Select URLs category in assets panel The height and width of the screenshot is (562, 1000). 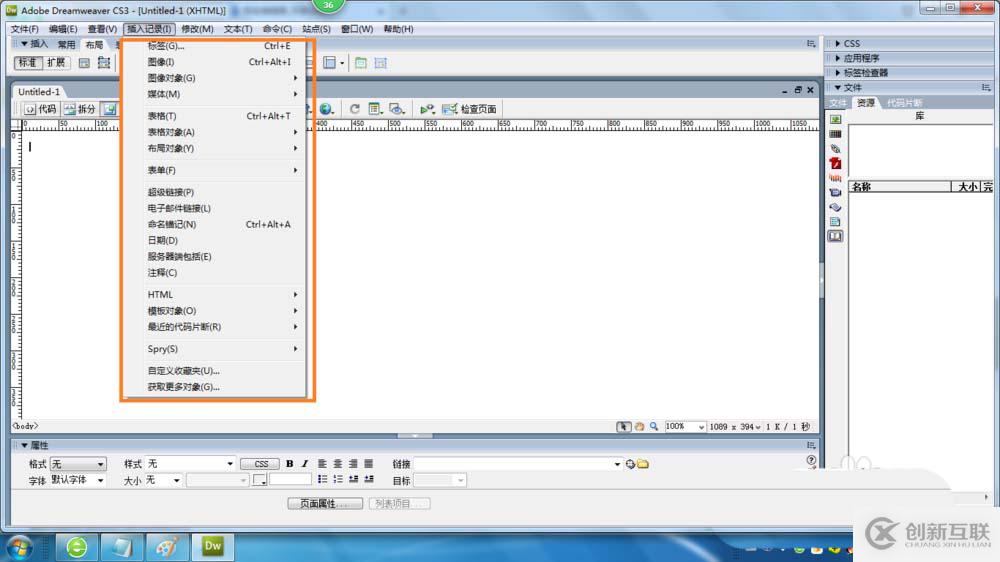835,149
